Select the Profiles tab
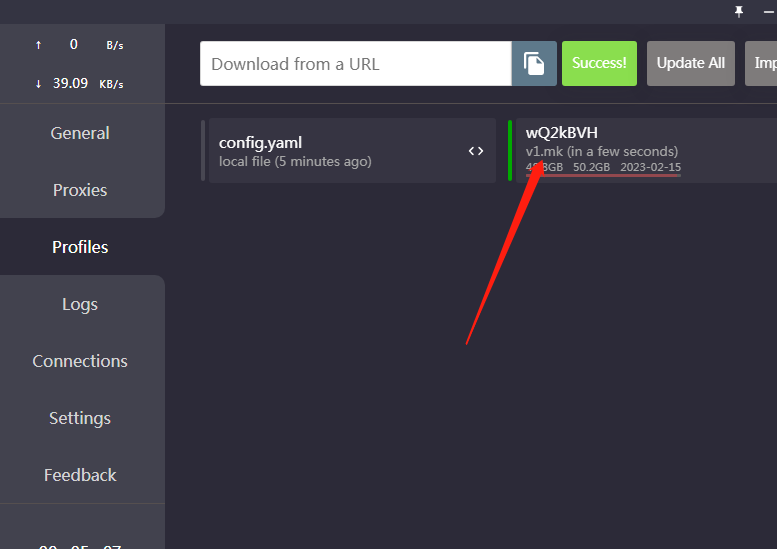The height and width of the screenshot is (549, 777). 80,247
